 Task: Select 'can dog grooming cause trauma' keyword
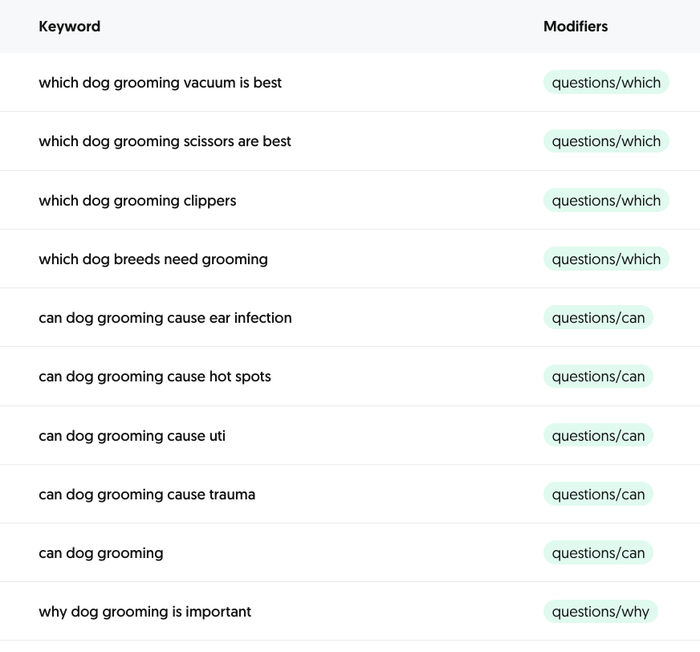pyautogui.click(x=147, y=494)
